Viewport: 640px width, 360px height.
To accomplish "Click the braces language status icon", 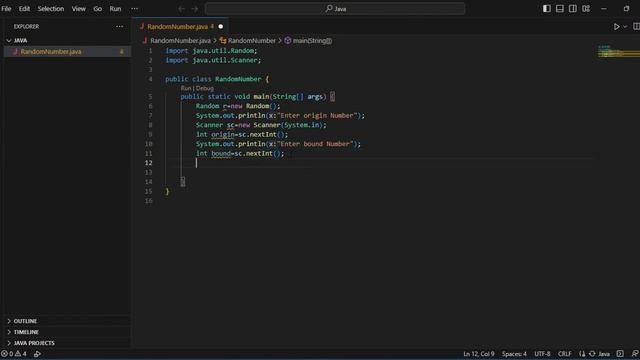I will (x=582, y=354).
